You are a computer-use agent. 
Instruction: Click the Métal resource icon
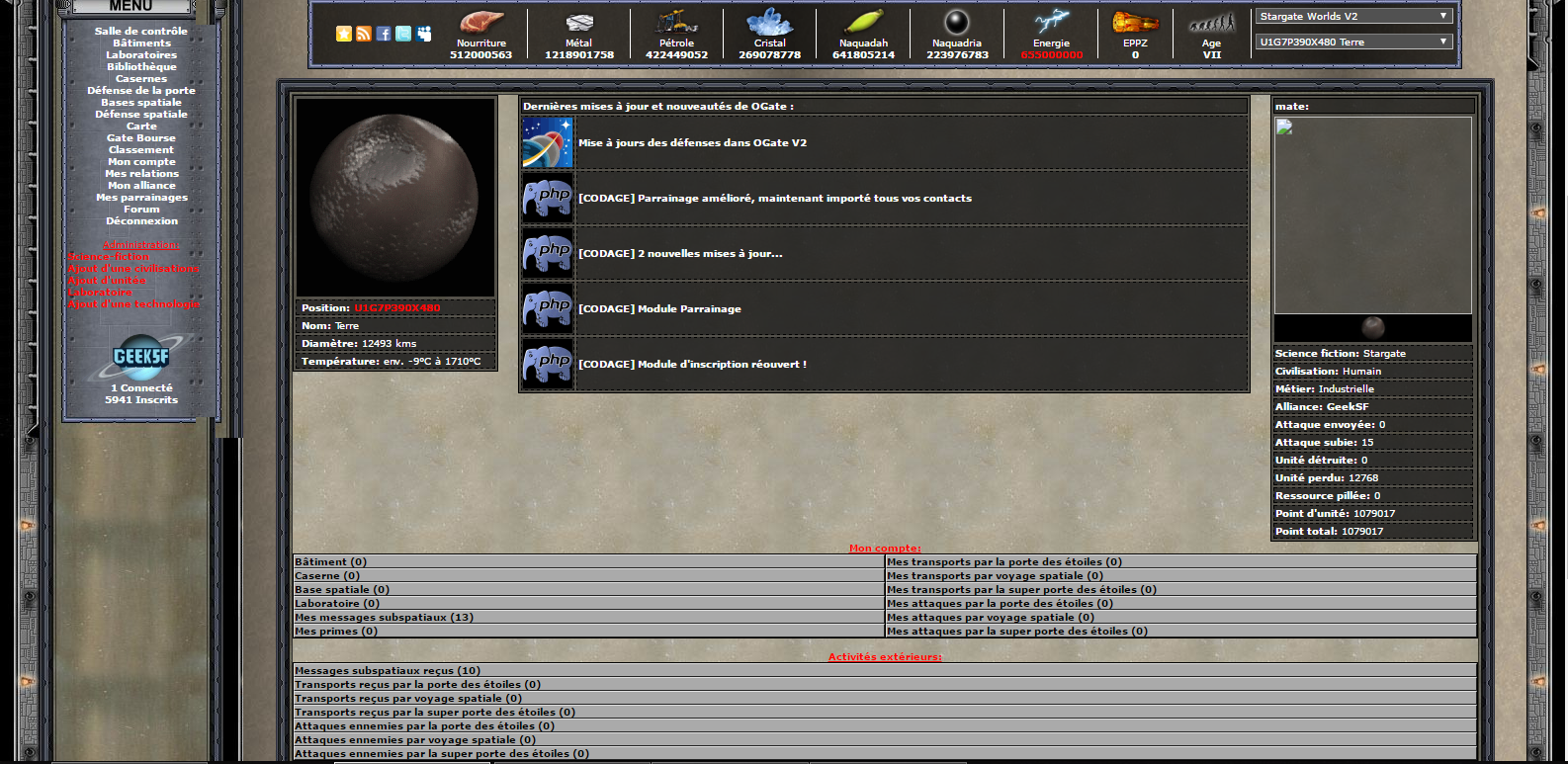(579, 22)
